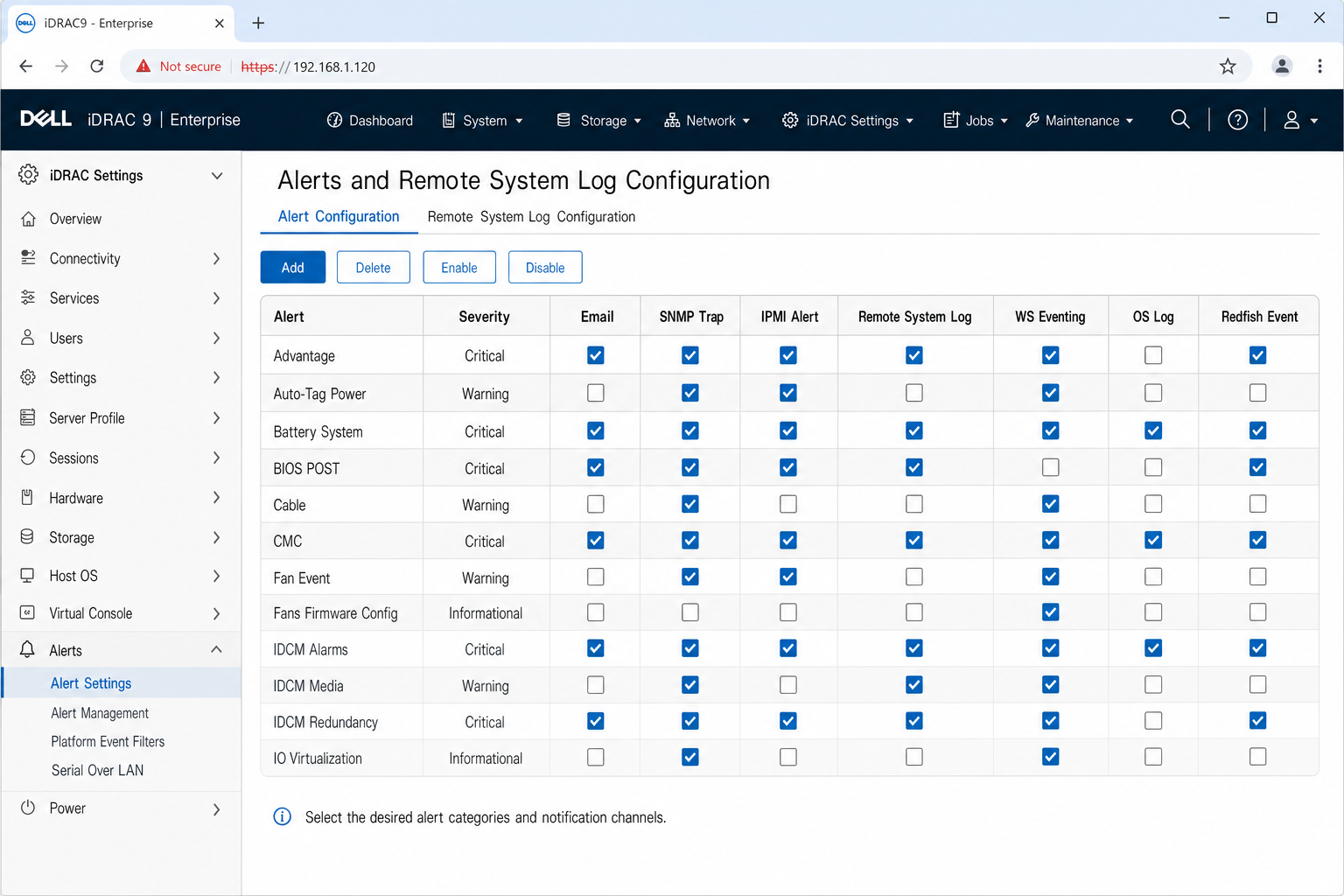Click the Not secure warning icon
1344x896 pixels.
(x=143, y=66)
